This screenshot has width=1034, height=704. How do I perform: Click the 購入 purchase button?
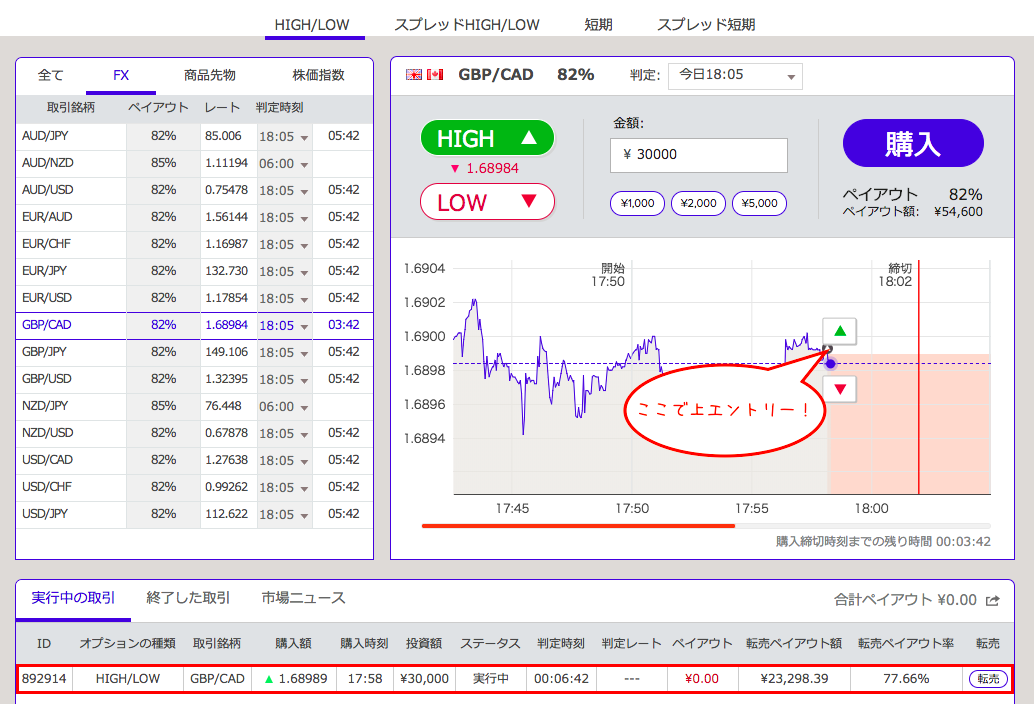point(913,144)
